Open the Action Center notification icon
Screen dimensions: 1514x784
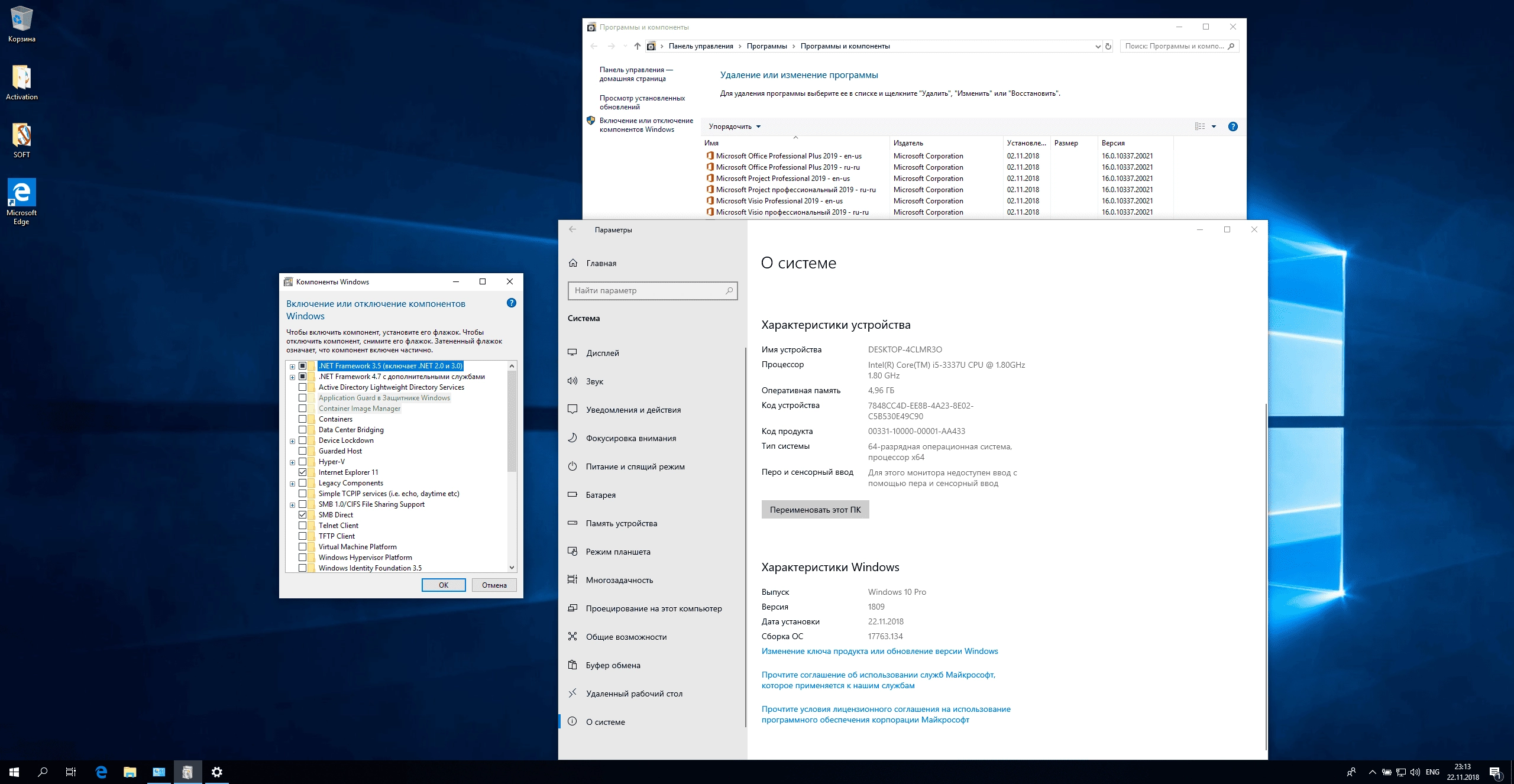(x=1495, y=772)
